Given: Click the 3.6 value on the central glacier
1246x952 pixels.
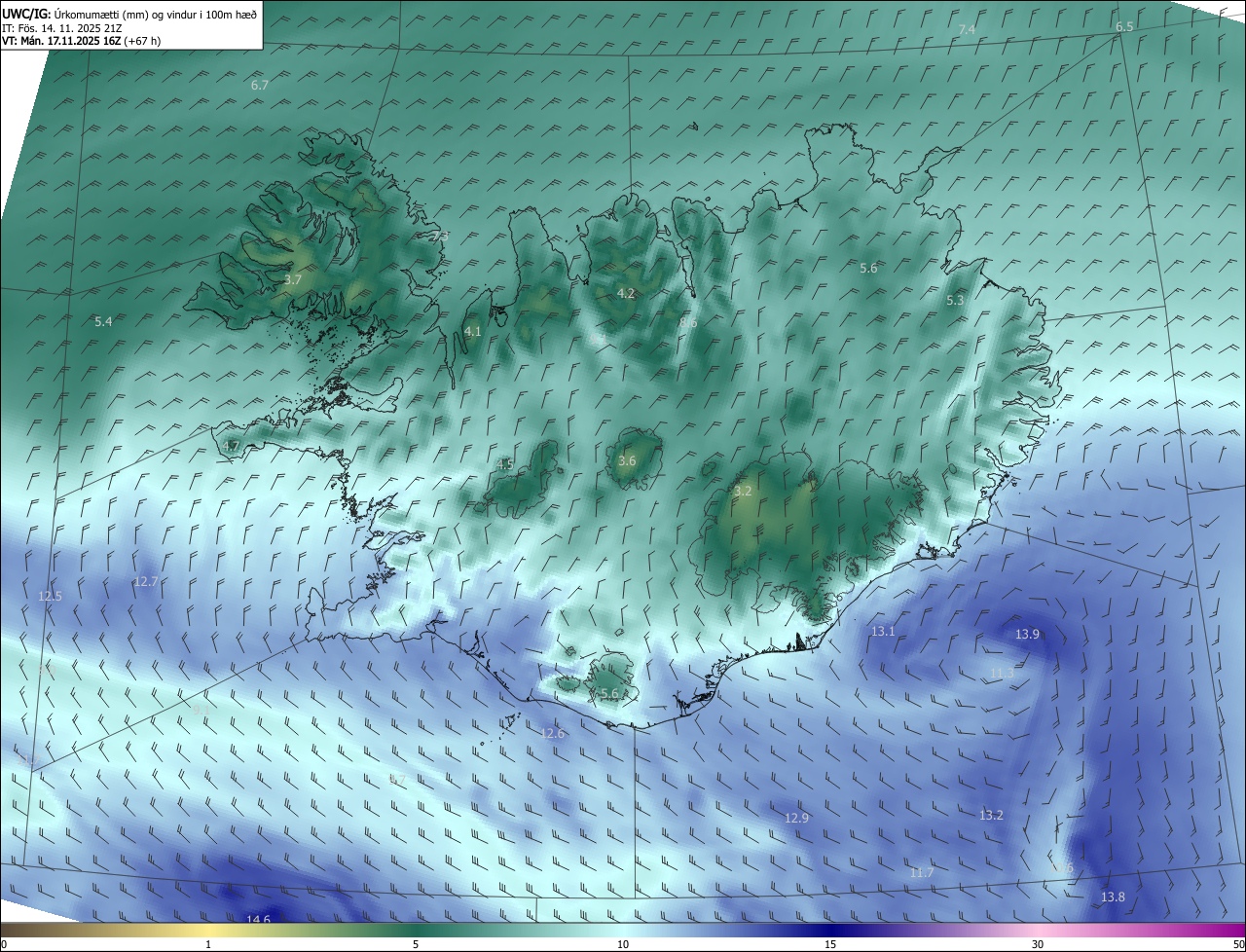Looking at the screenshot, I should [x=627, y=460].
